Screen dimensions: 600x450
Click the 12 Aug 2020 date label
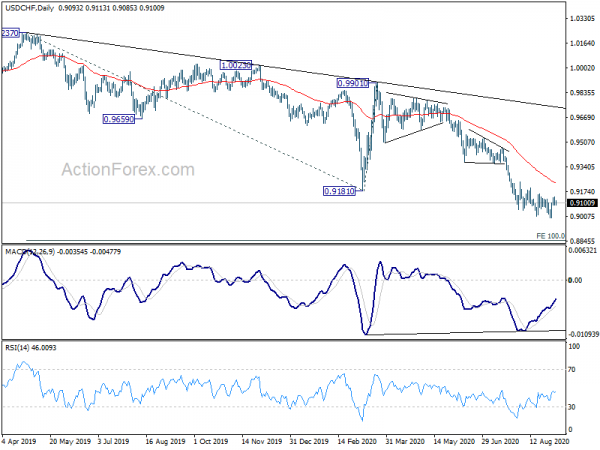click(x=549, y=442)
